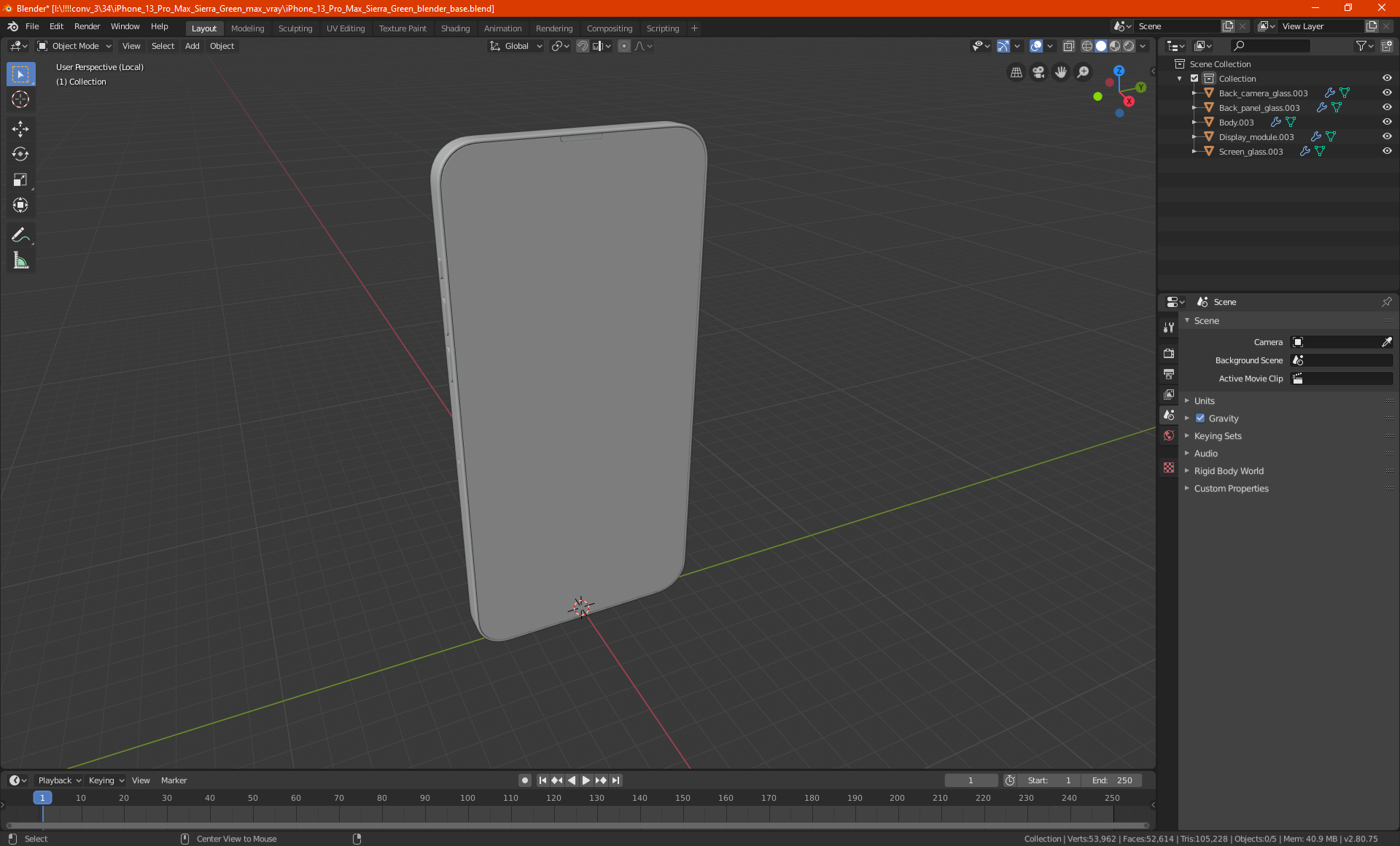1400x846 pixels.
Task: Click the Measure tool icon
Action: (x=20, y=260)
